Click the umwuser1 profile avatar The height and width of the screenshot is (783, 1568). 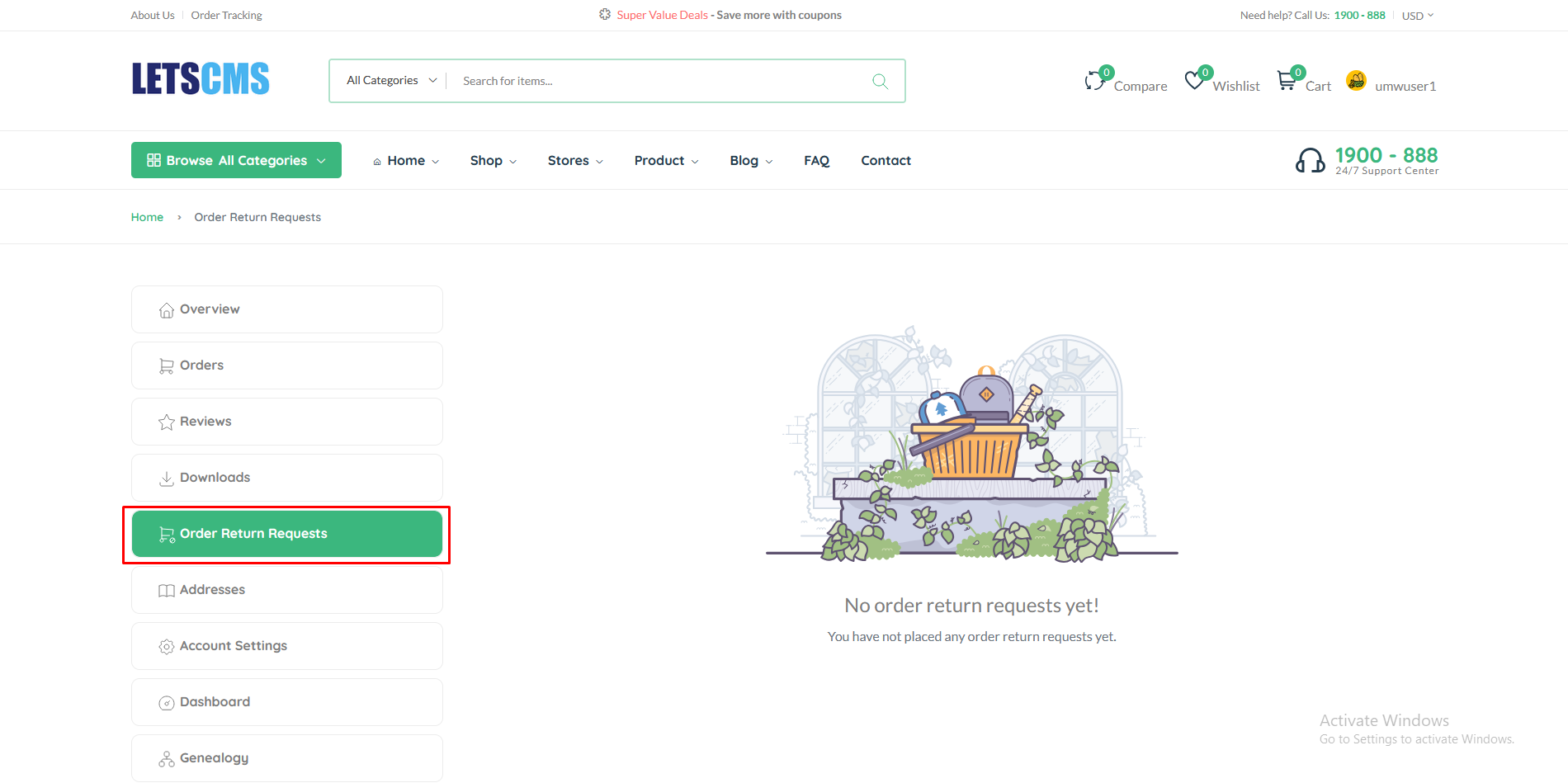coord(1356,80)
